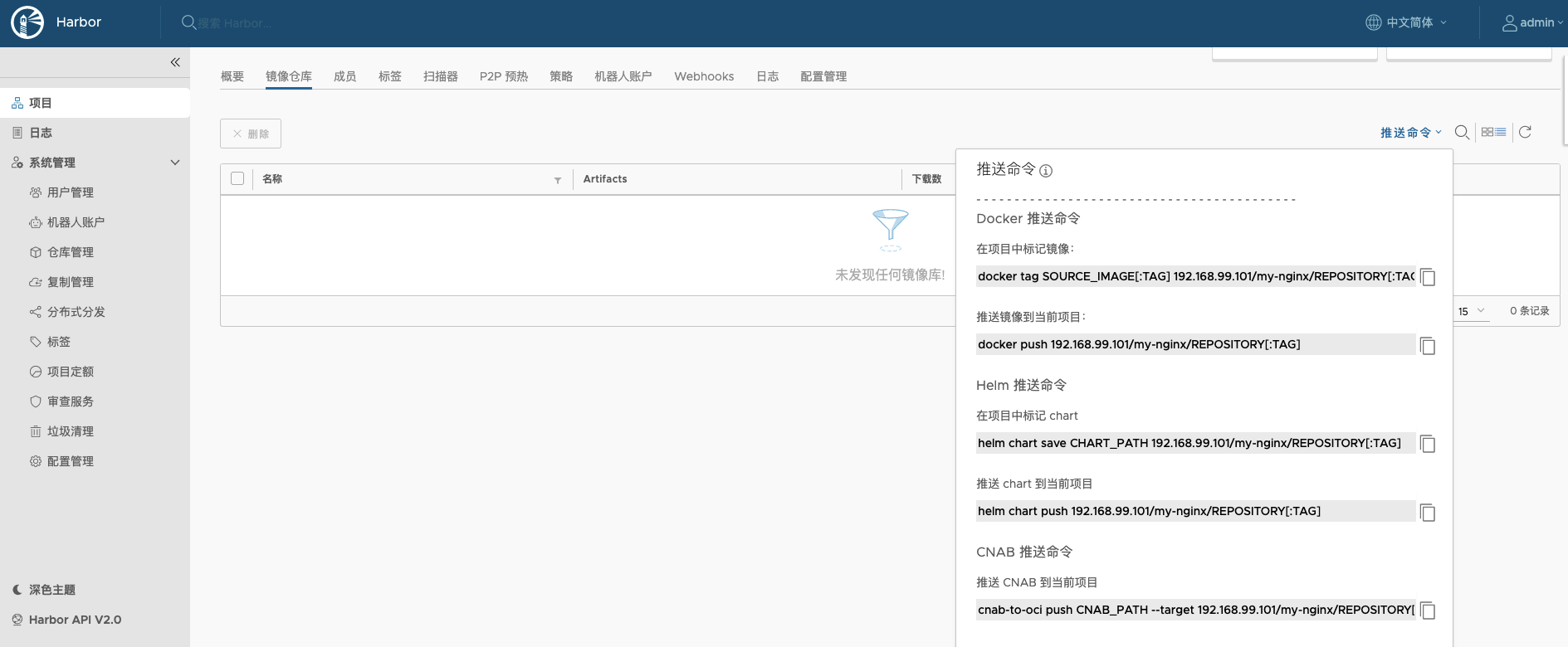Screen dimensions: 1568x647
Task: Switch to 成员 tab
Action: [x=345, y=76]
